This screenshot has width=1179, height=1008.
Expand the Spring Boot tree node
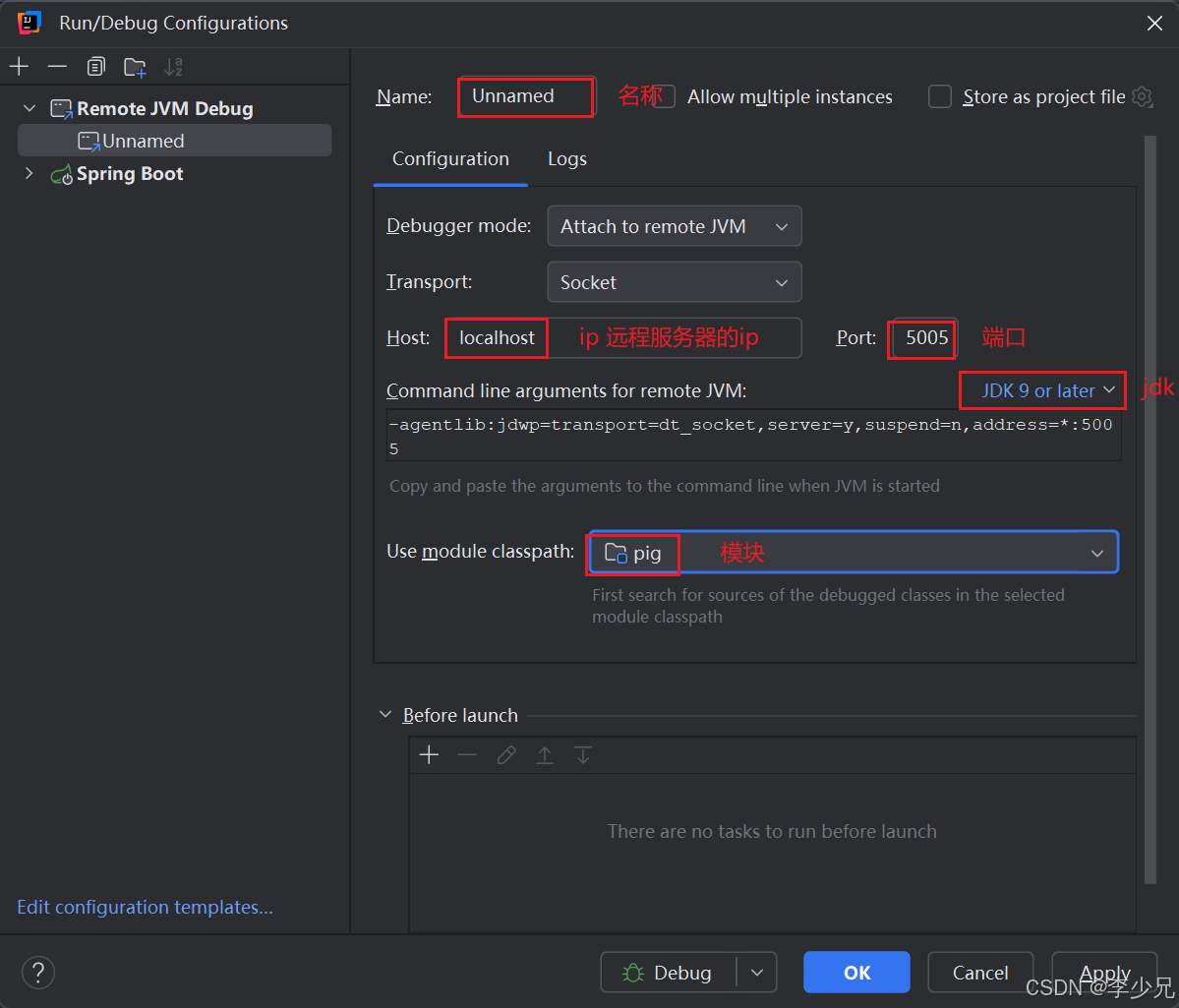[29, 174]
